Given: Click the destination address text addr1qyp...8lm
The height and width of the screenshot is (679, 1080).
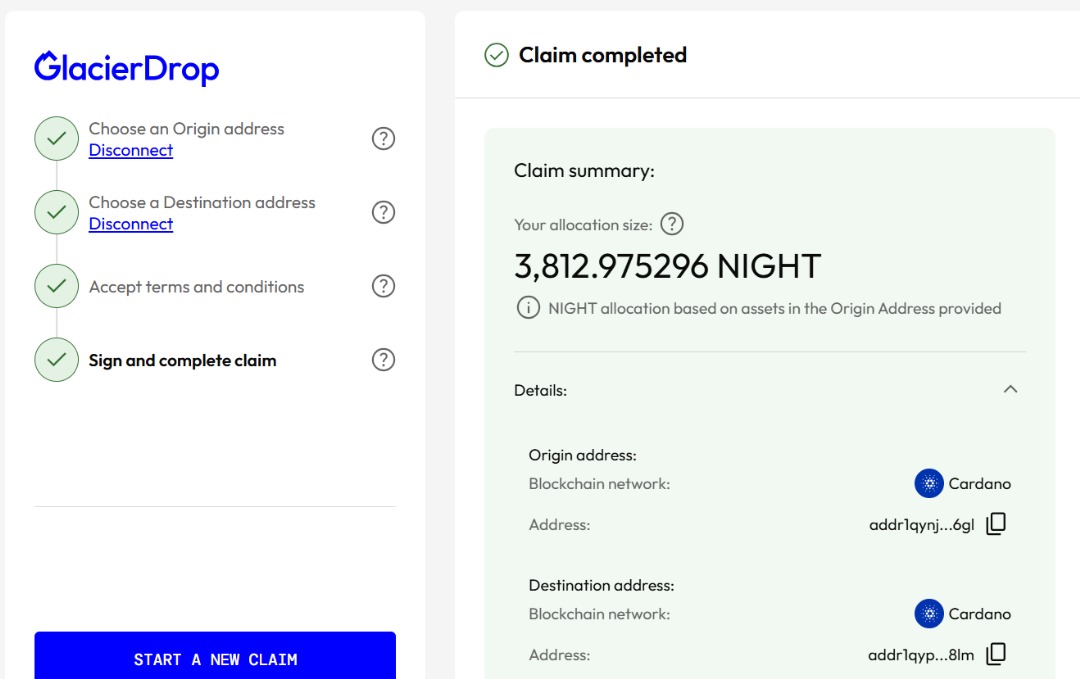Looking at the screenshot, I should [921, 655].
